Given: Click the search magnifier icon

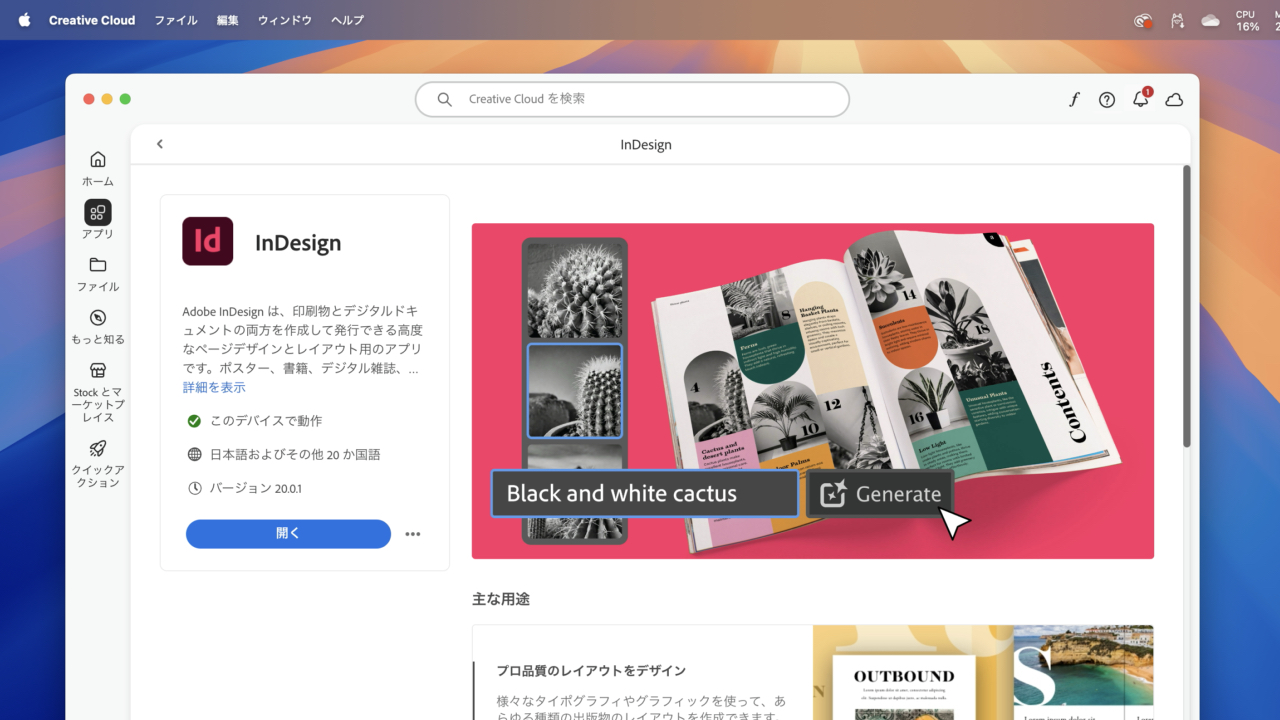Looking at the screenshot, I should point(446,99).
